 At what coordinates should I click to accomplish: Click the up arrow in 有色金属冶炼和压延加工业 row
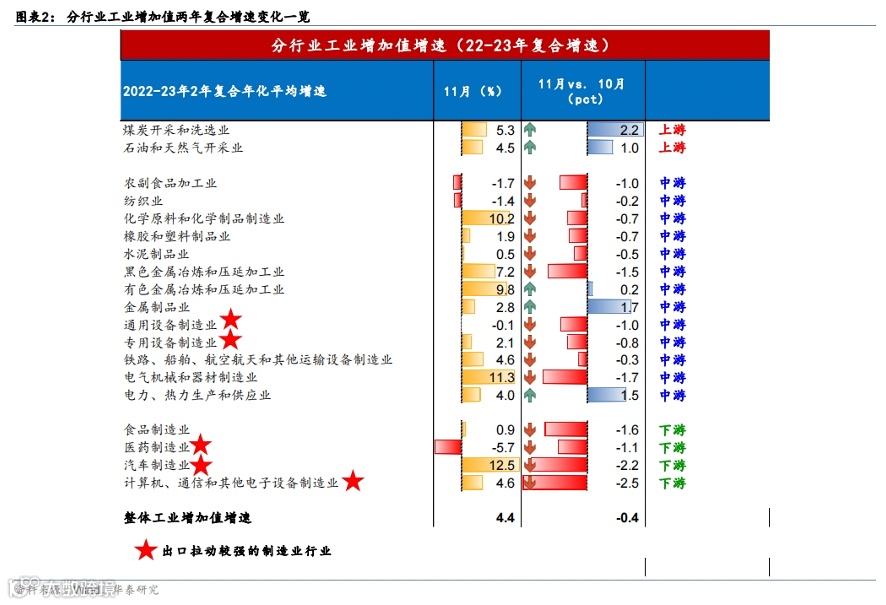click(x=529, y=289)
